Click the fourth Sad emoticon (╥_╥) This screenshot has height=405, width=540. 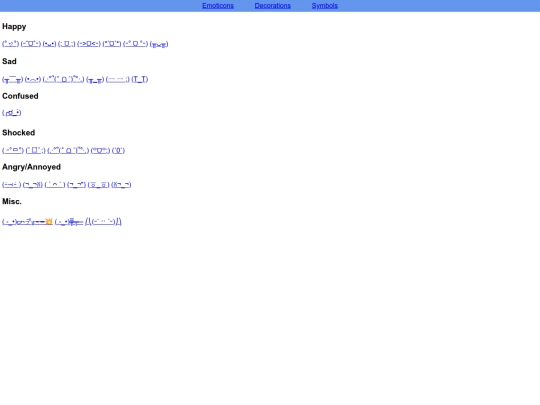pos(95,79)
